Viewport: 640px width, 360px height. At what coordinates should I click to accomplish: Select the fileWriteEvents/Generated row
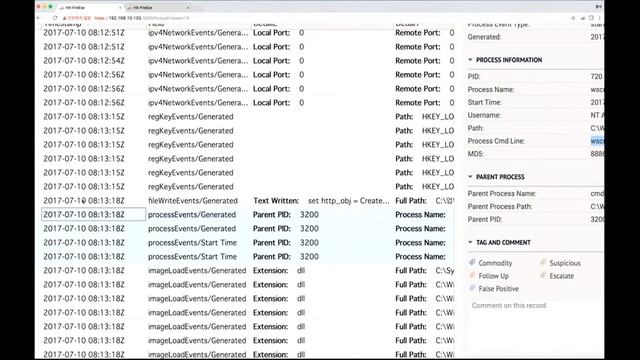248,201
